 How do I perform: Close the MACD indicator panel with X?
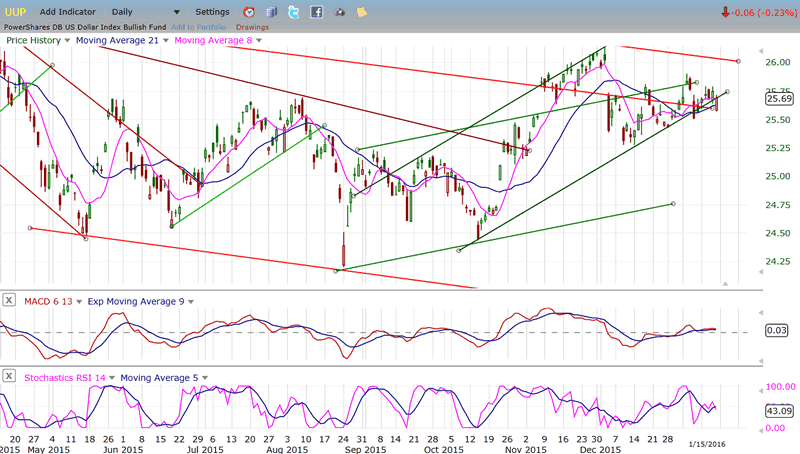[x=9, y=300]
